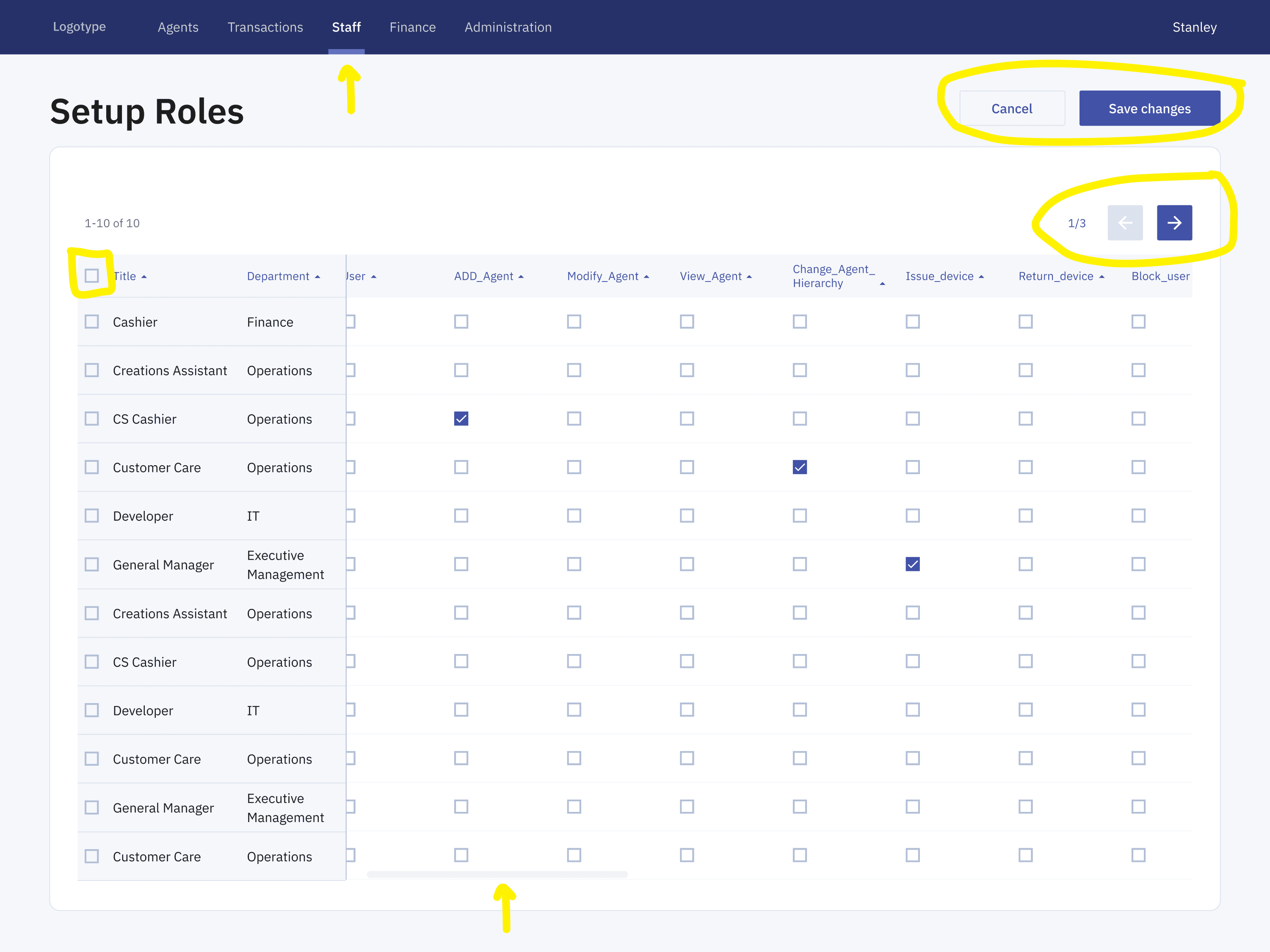This screenshot has height=952, width=1270.
Task: Switch to the Administration tab
Action: 508,27
